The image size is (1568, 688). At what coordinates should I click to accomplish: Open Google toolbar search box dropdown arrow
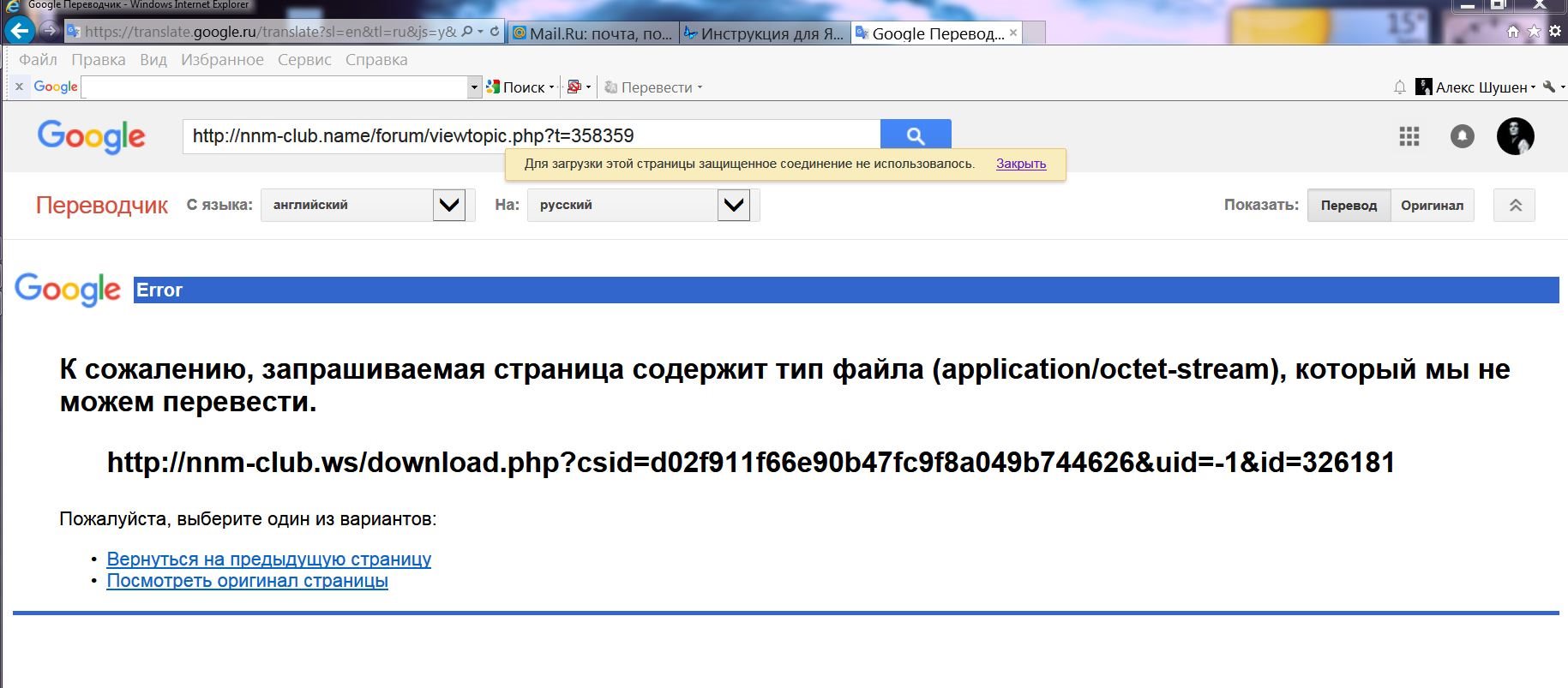475,87
